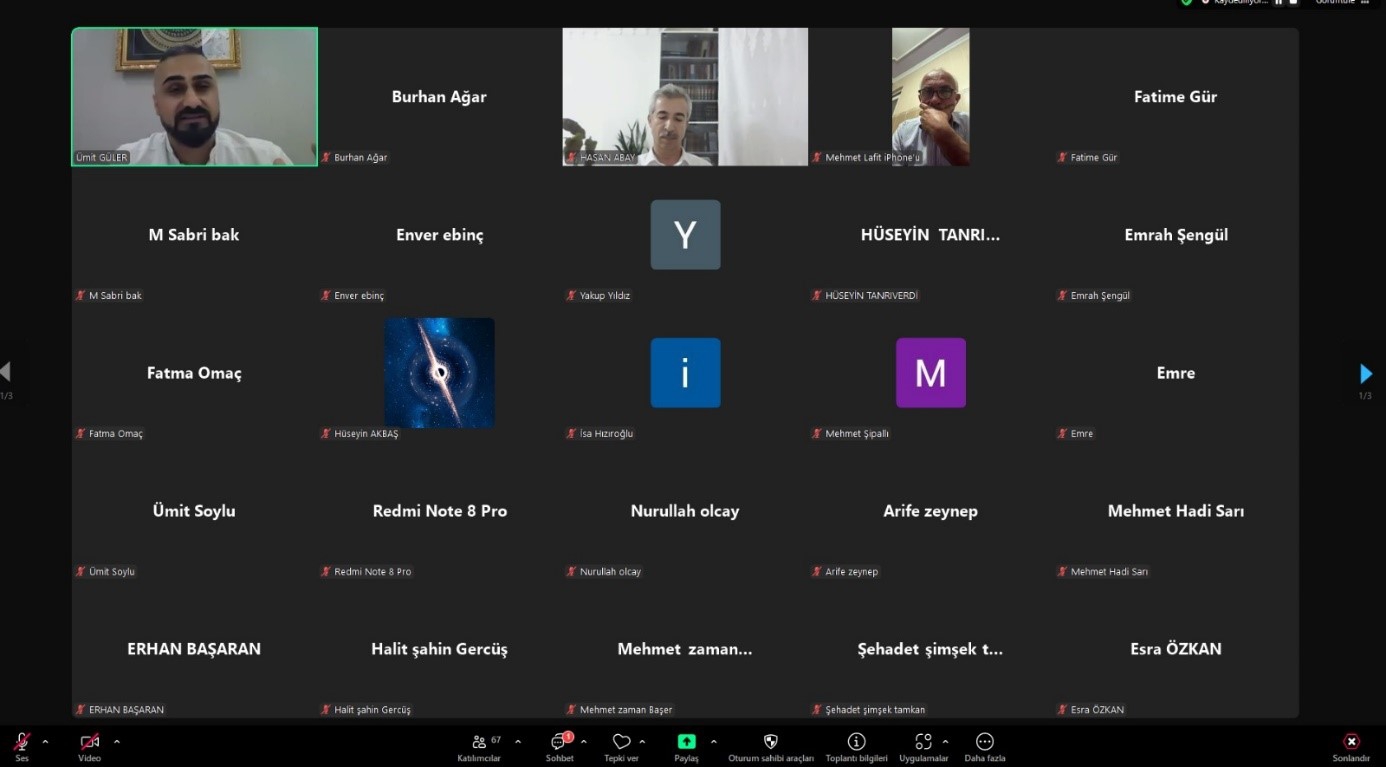
Task: Open the Sohbet chat panel
Action: coord(560,746)
